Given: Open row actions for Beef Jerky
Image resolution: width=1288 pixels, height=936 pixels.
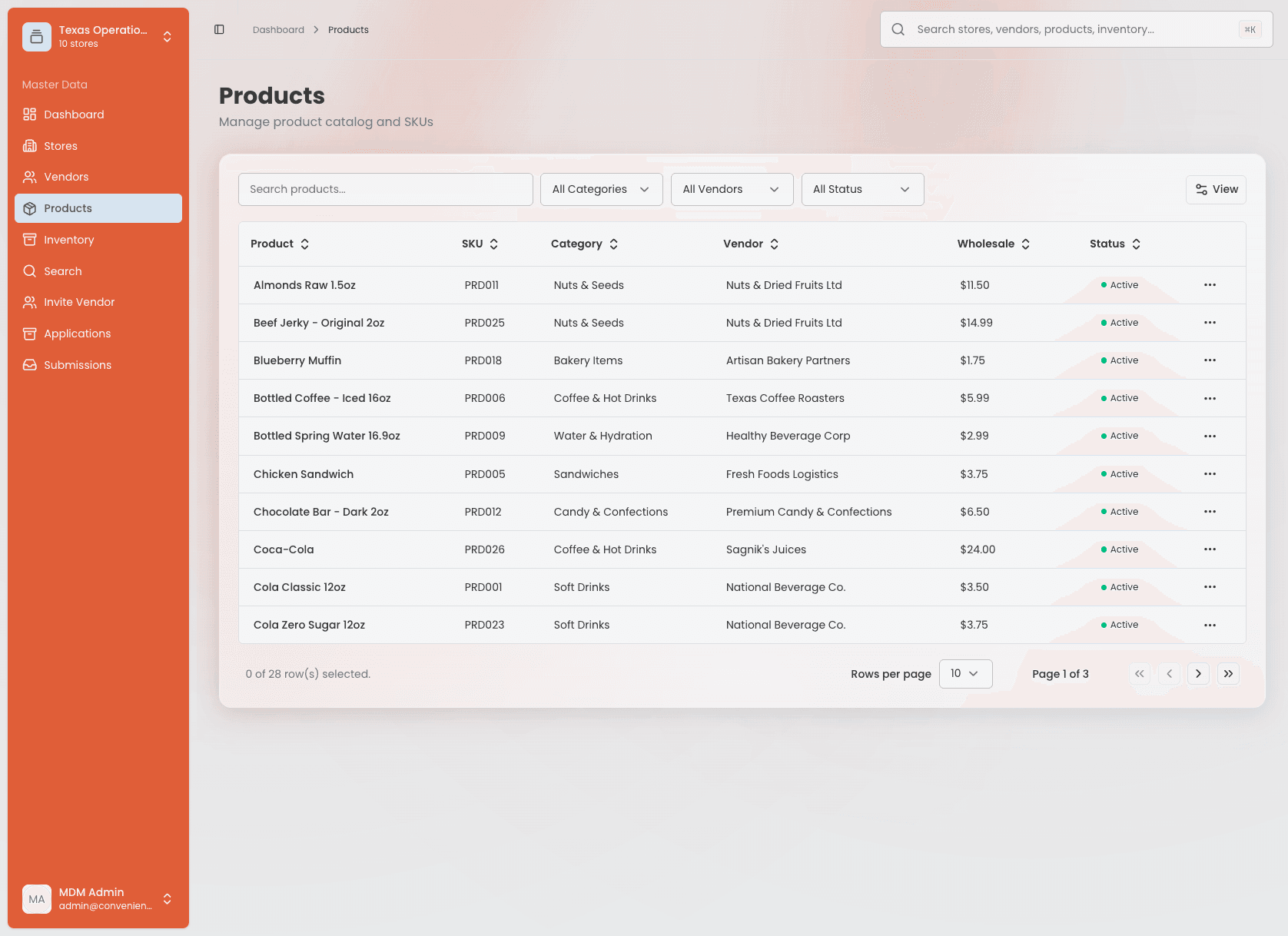Looking at the screenshot, I should pyautogui.click(x=1210, y=323).
